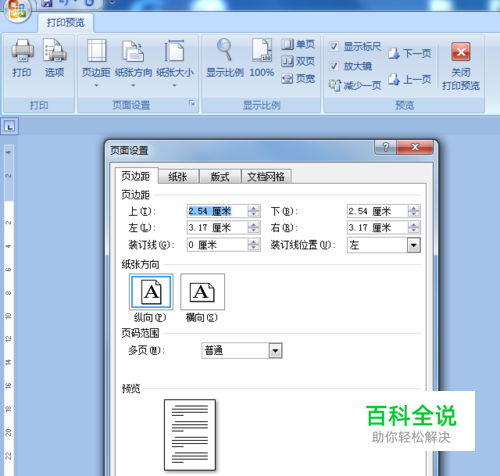Open Paper Orientation (纸张方向) ribbon menu
The image size is (500, 476).
click(133, 63)
